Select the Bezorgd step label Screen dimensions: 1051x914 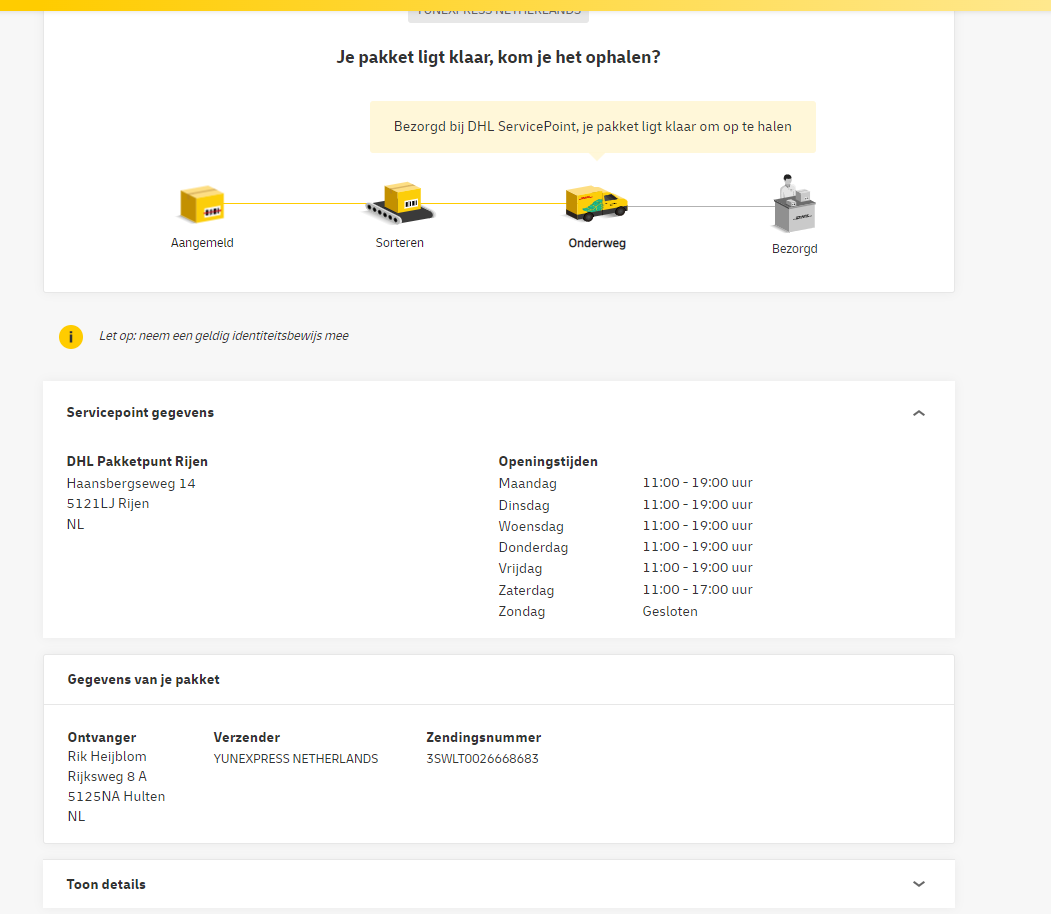[x=794, y=249]
